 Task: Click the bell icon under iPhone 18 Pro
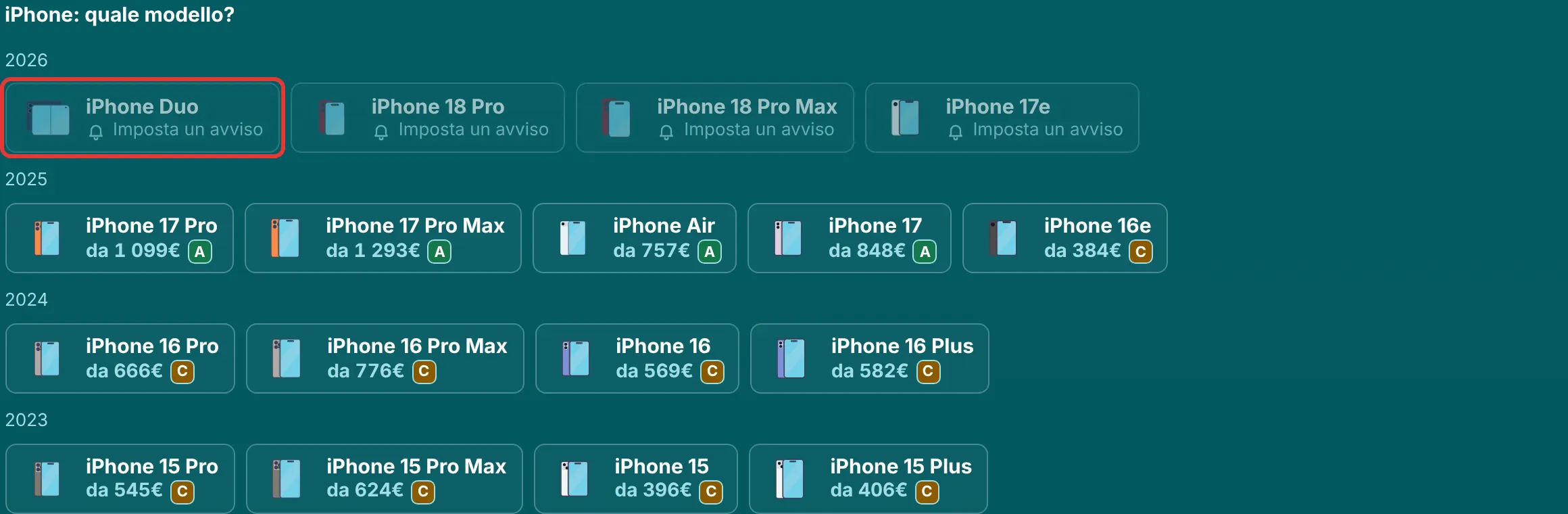click(x=381, y=132)
